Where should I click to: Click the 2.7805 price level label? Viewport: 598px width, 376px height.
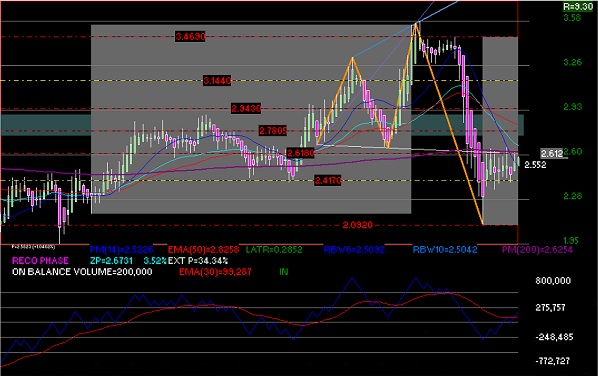273,131
